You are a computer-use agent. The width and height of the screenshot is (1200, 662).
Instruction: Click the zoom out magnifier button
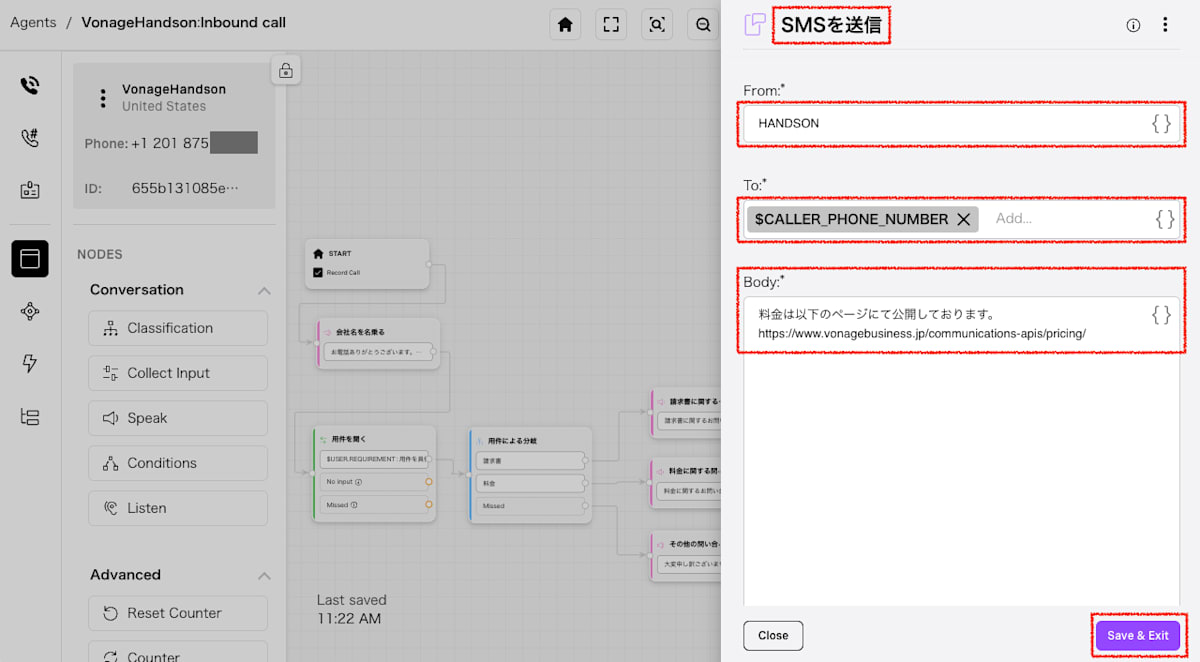coord(703,25)
